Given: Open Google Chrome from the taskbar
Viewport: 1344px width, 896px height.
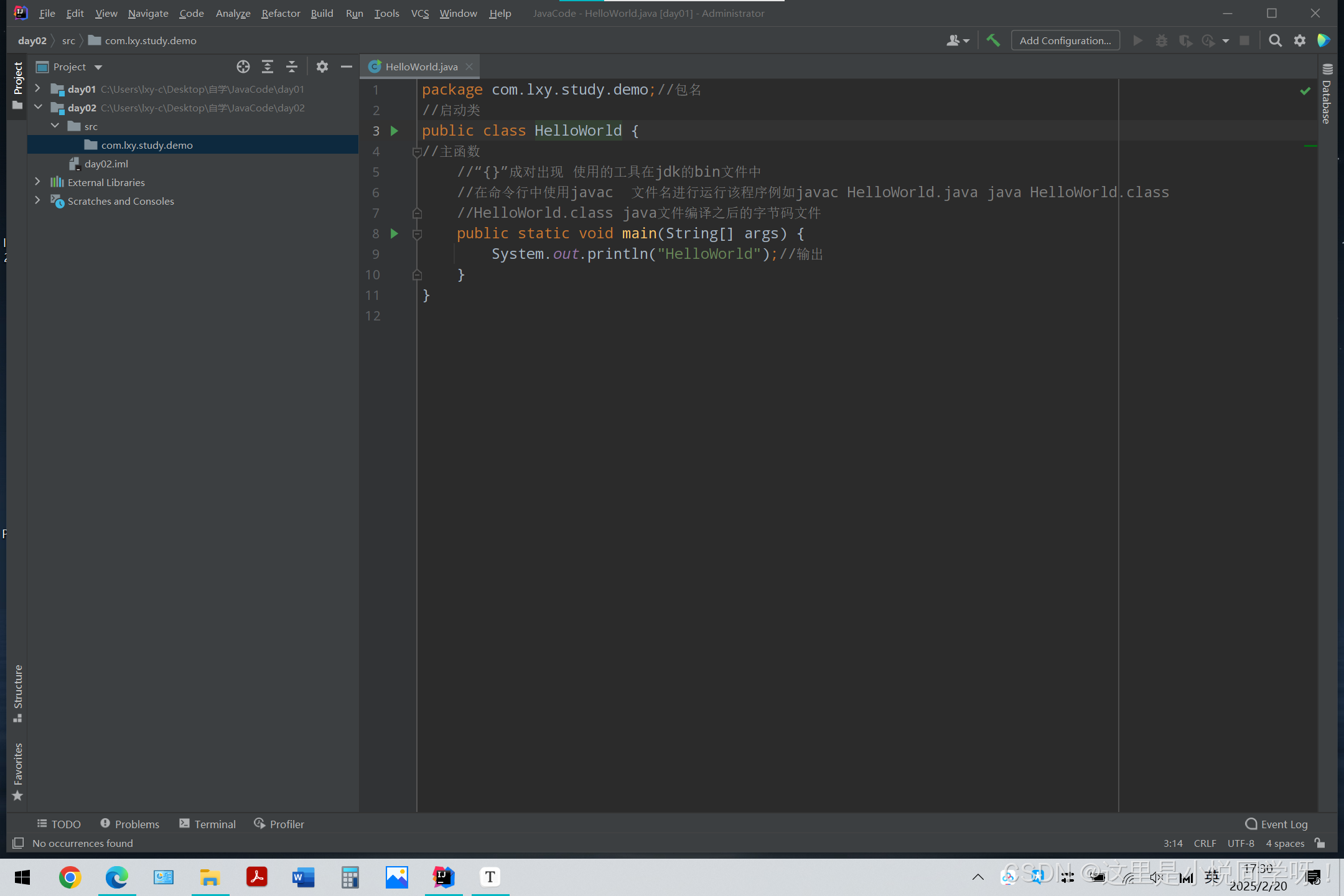Looking at the screenshot, I should [x=70, y=877].
